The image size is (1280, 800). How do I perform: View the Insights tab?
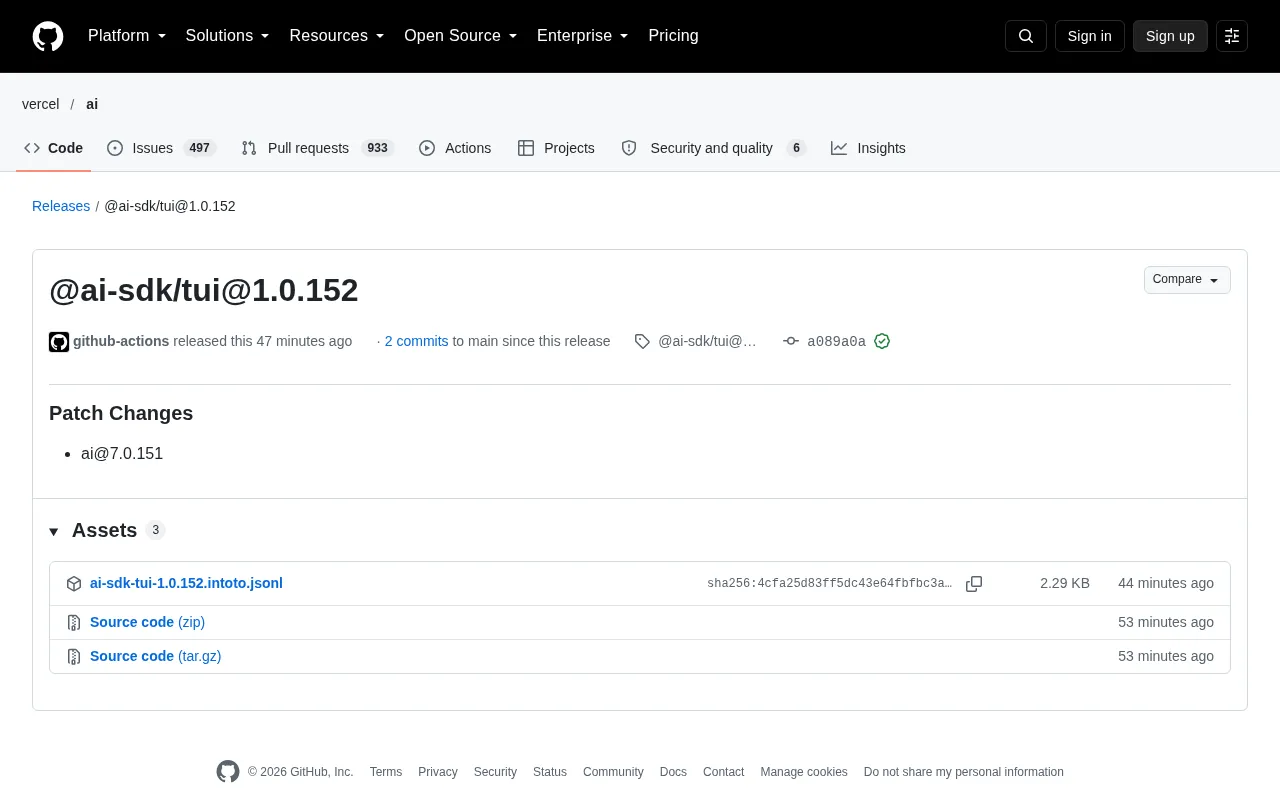(868, 148)
